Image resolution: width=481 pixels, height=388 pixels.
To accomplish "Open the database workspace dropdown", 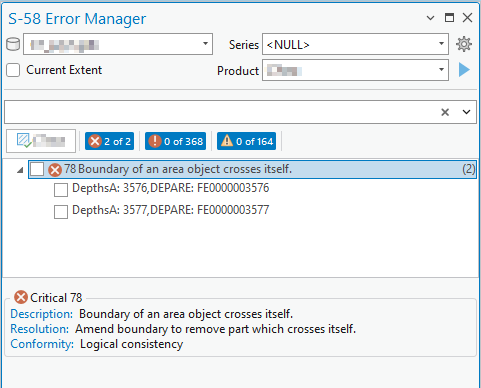I will tap(205, 44).
